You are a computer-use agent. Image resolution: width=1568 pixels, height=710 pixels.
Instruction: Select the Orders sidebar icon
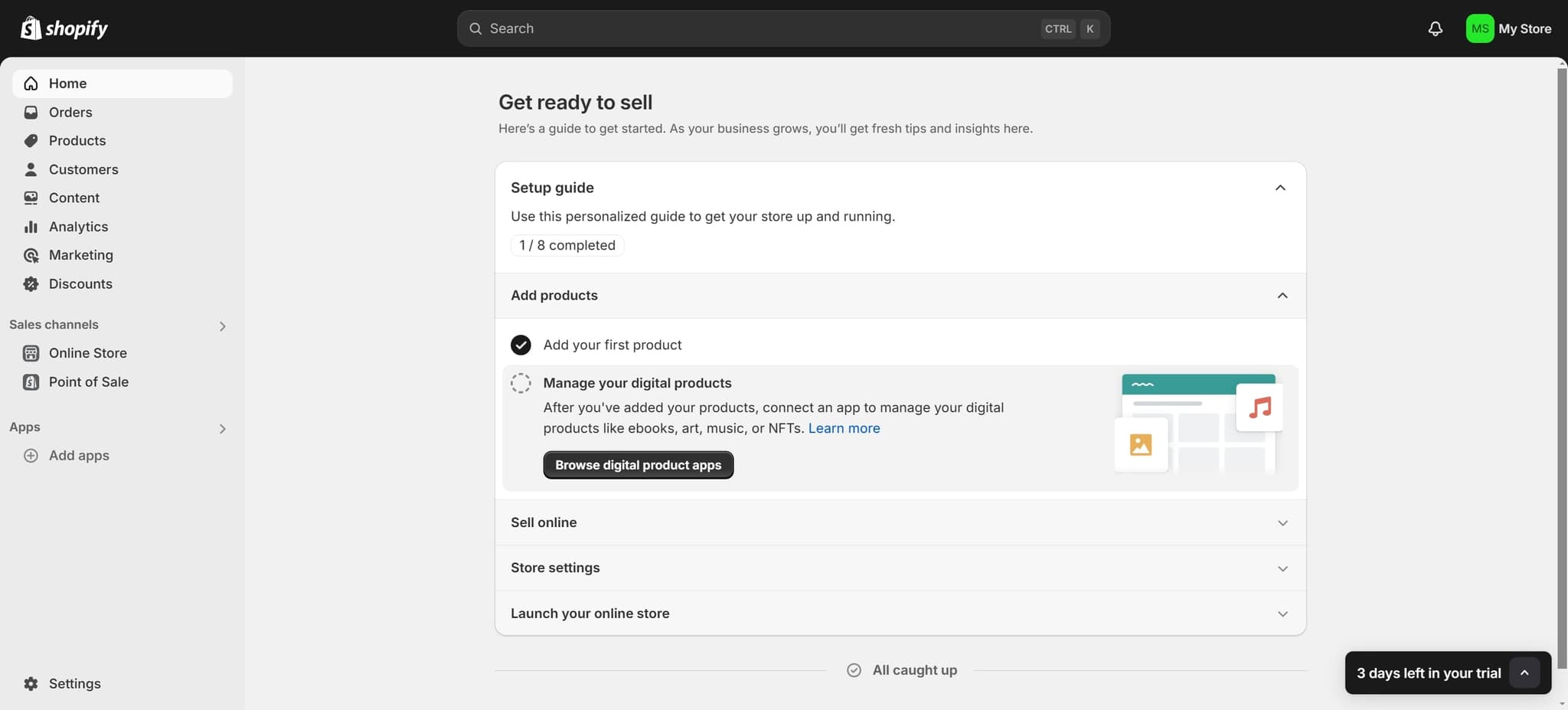[30, 112]
